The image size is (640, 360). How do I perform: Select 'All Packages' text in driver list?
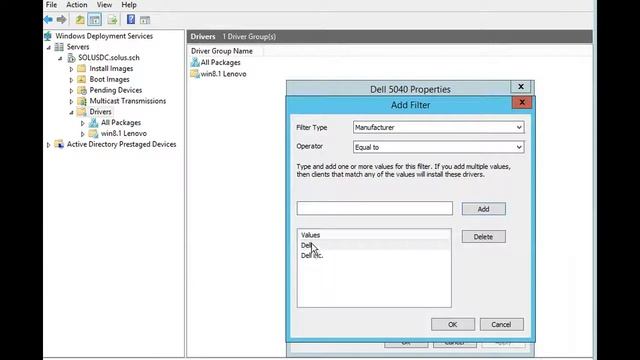tap(220, 62)
